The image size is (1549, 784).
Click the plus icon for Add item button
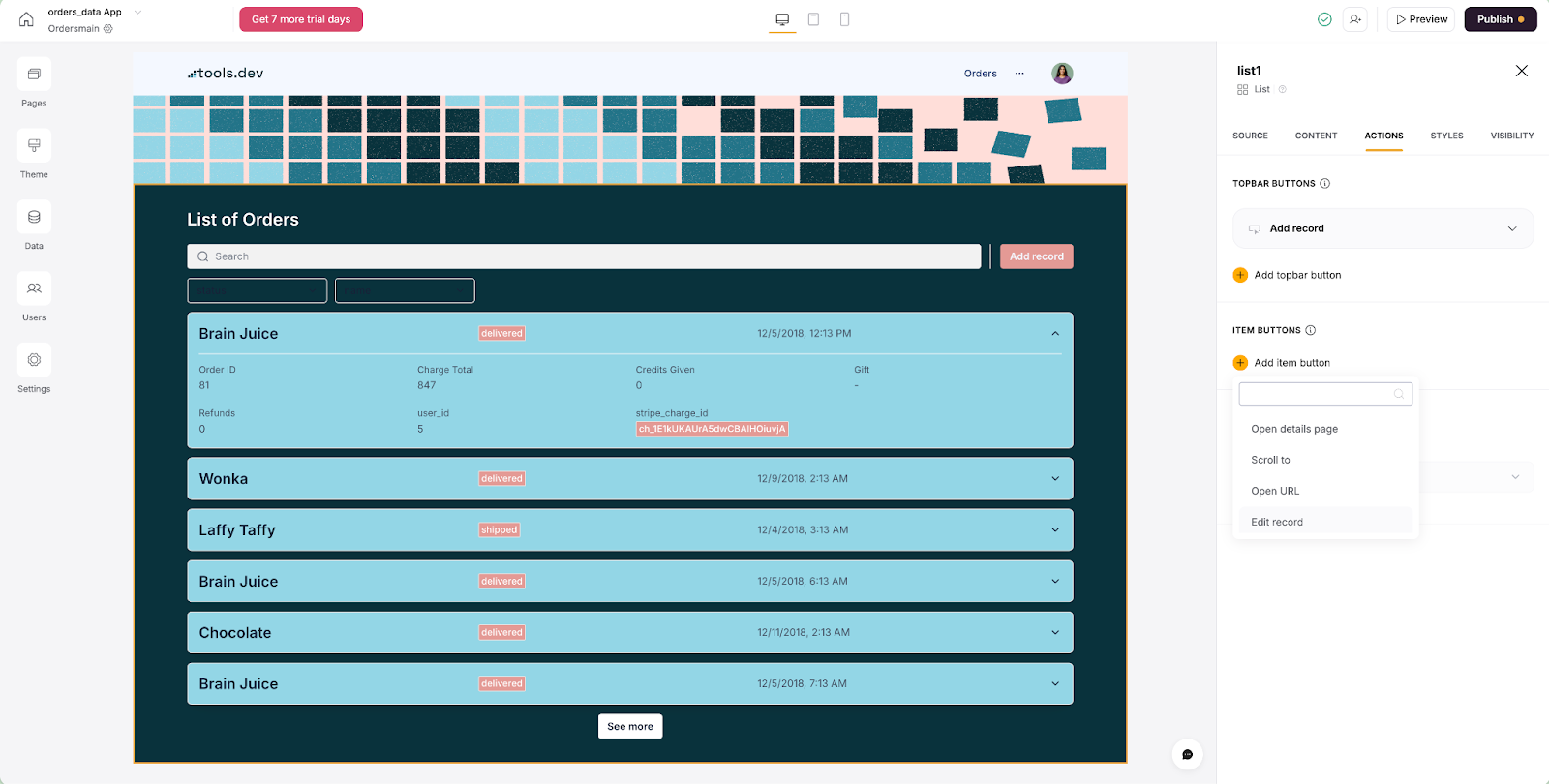[x=1240, y=363]
